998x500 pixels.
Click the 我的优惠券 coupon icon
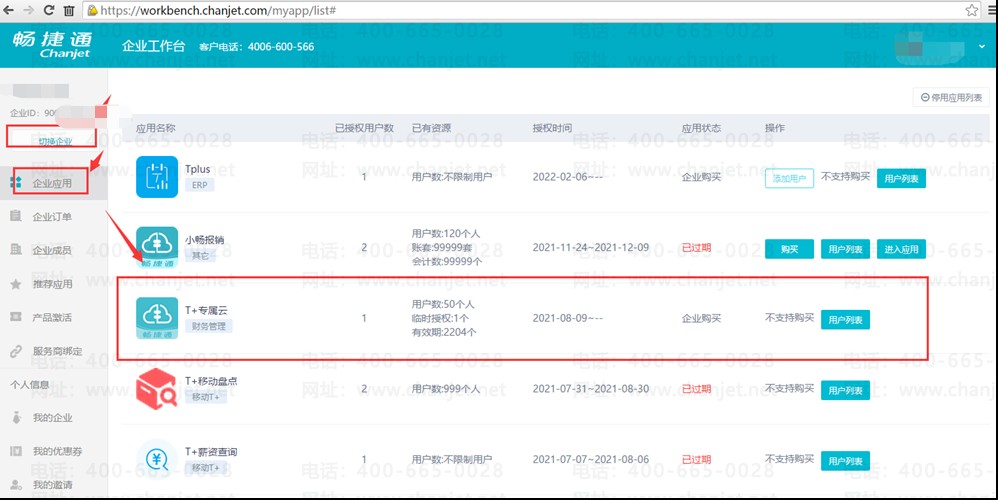tap(16, 451)
